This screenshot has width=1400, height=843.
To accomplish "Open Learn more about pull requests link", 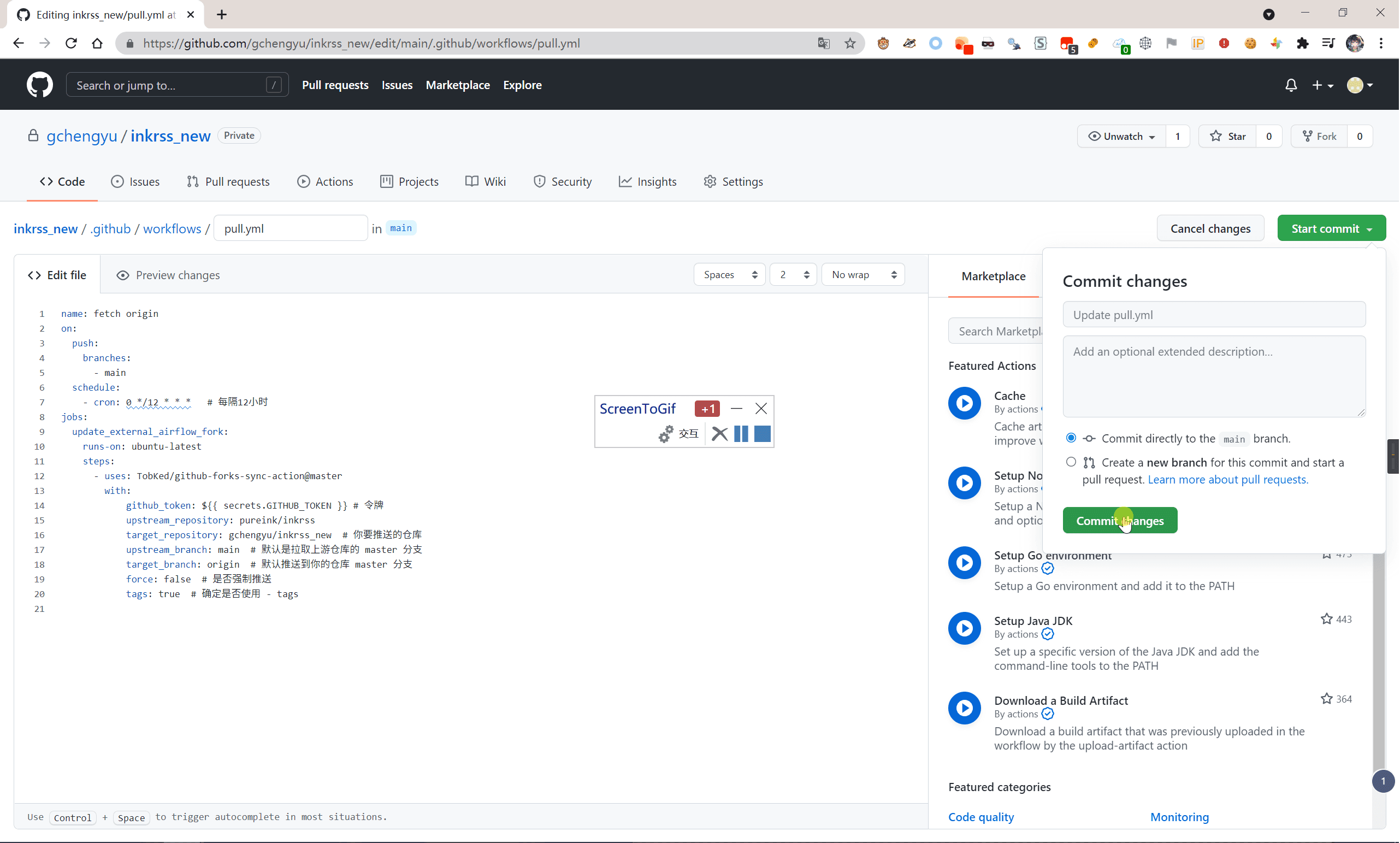I will click(1228, 480).
